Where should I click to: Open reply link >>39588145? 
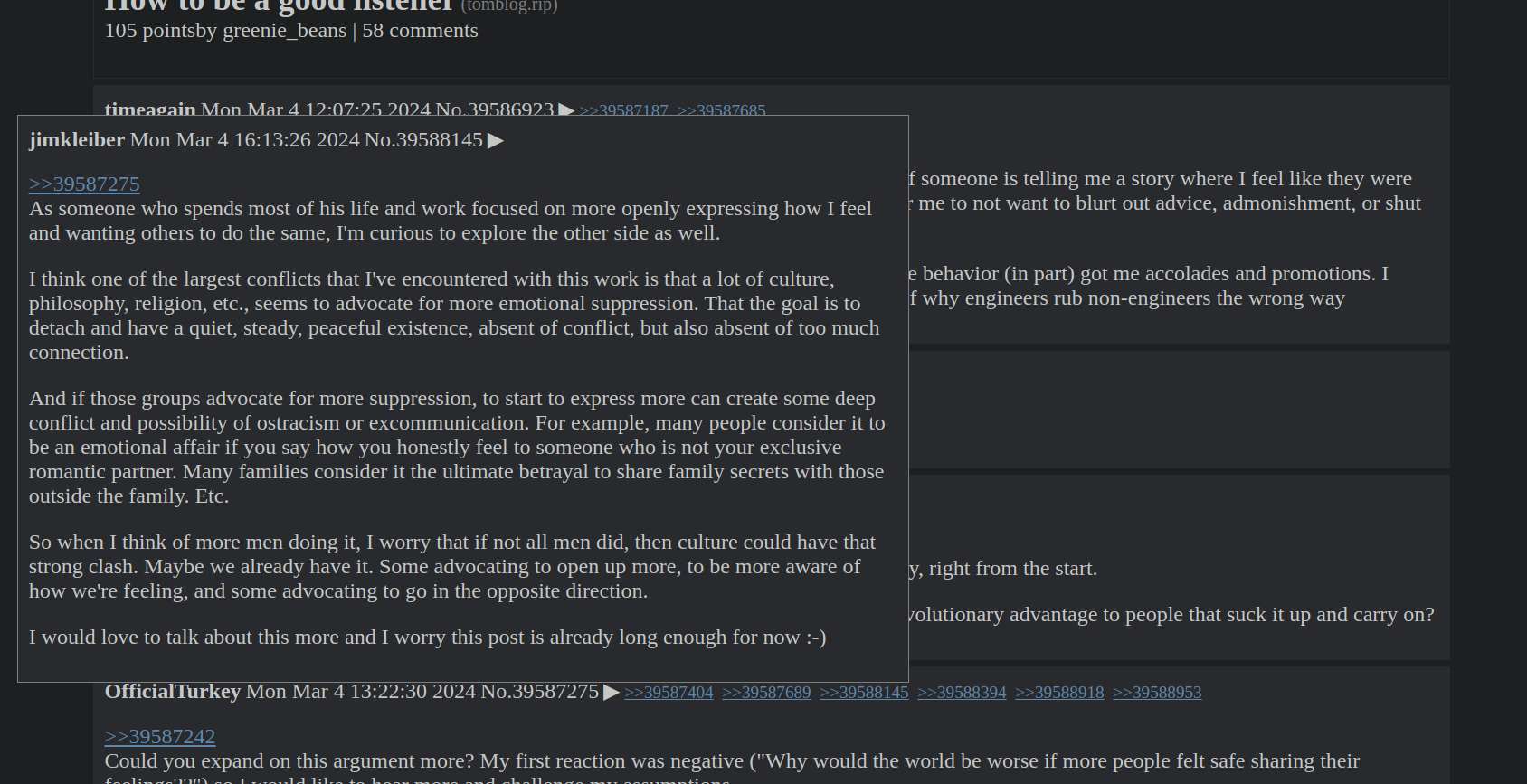click(x=864, y=693)
